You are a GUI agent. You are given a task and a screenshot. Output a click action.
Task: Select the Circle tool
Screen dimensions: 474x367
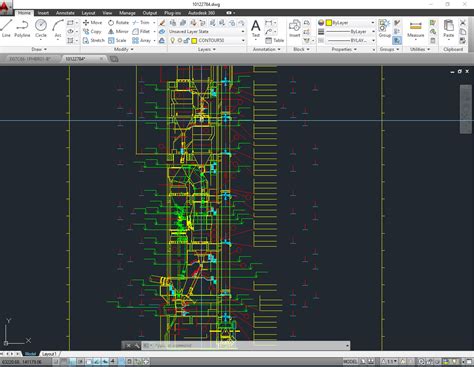41,28
